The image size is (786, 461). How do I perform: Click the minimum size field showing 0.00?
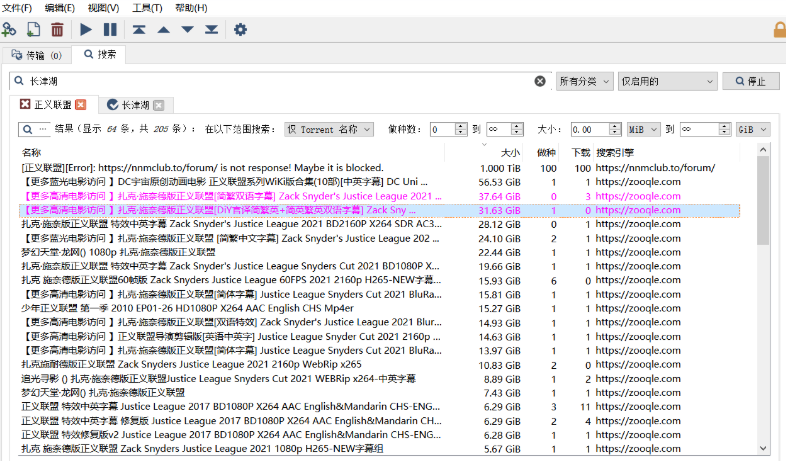click(590, 129)
